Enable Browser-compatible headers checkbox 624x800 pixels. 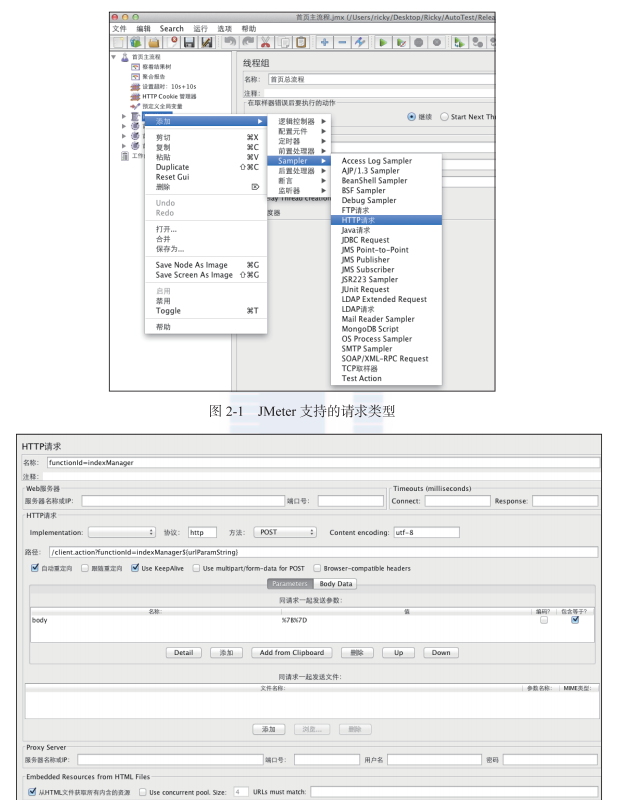(x=317, y=568)
